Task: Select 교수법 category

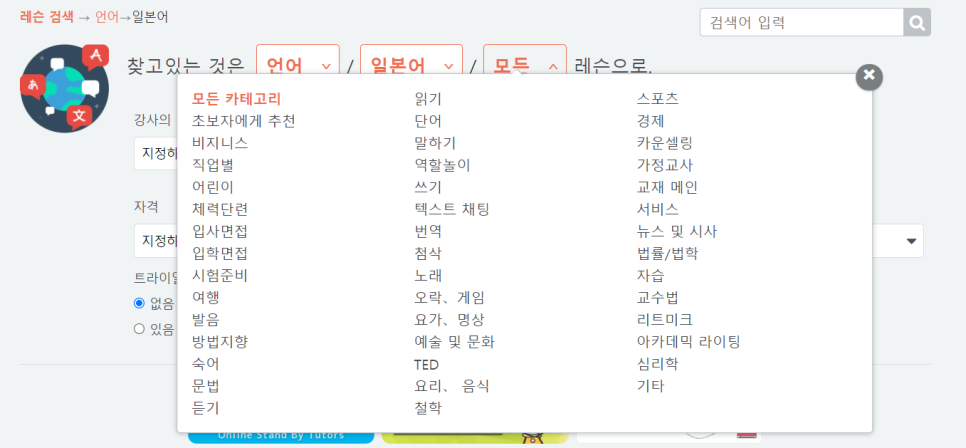Action: (x=657, y=298)
